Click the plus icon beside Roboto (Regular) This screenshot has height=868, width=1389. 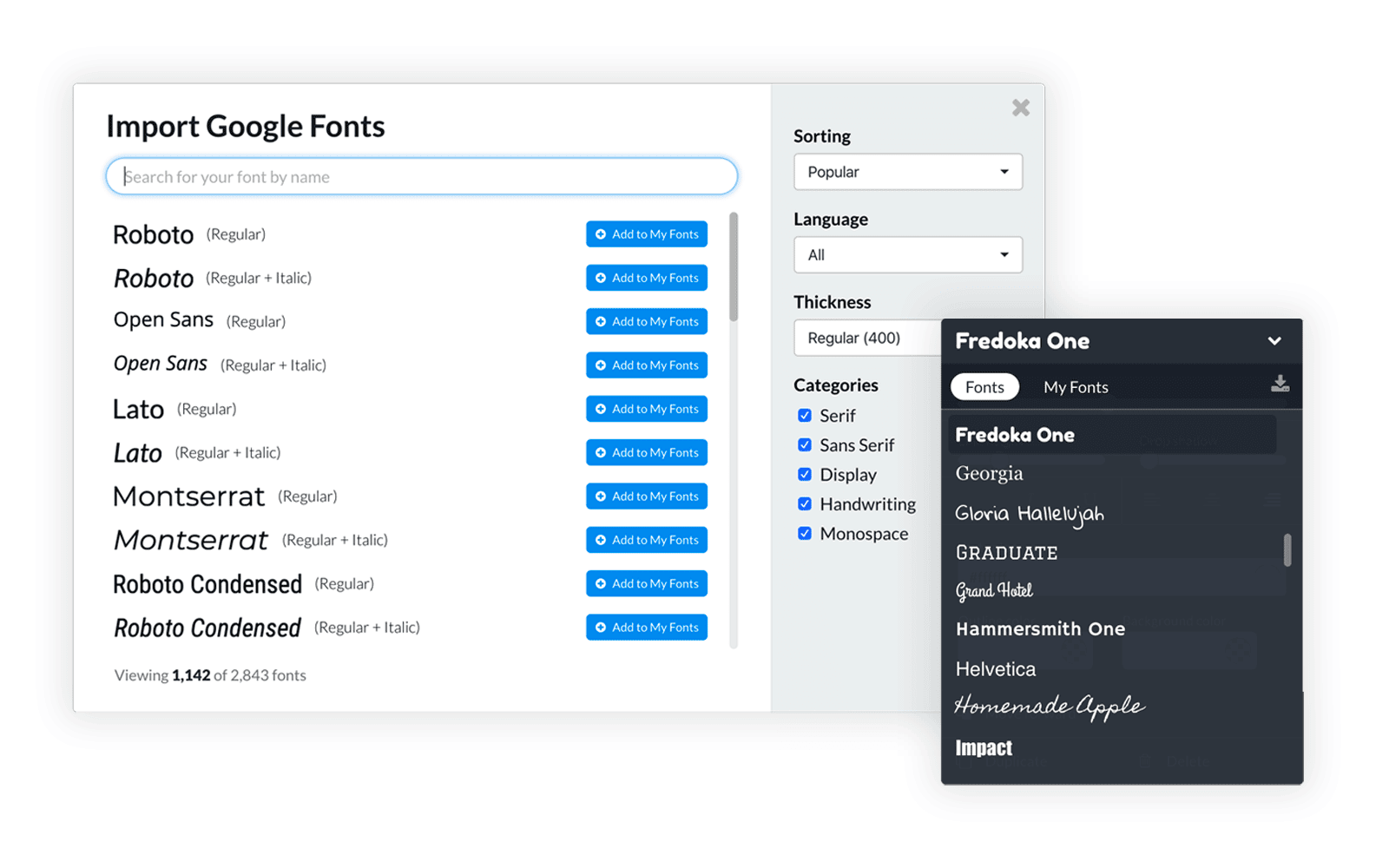pyautogui.click(x=601, y=233)
